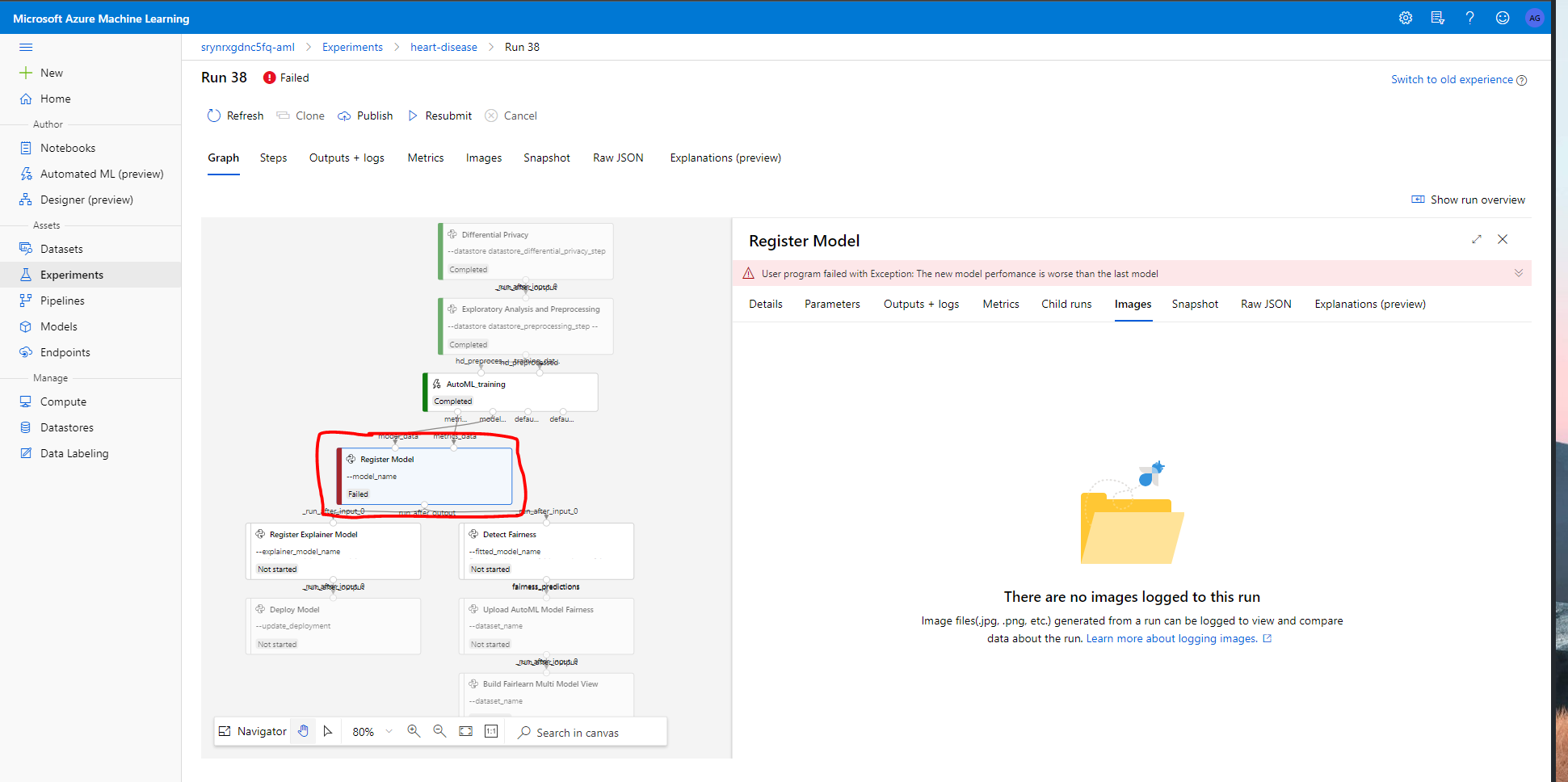
Task: Collapse the hamburger navigation menu
Action: (26, 47)
